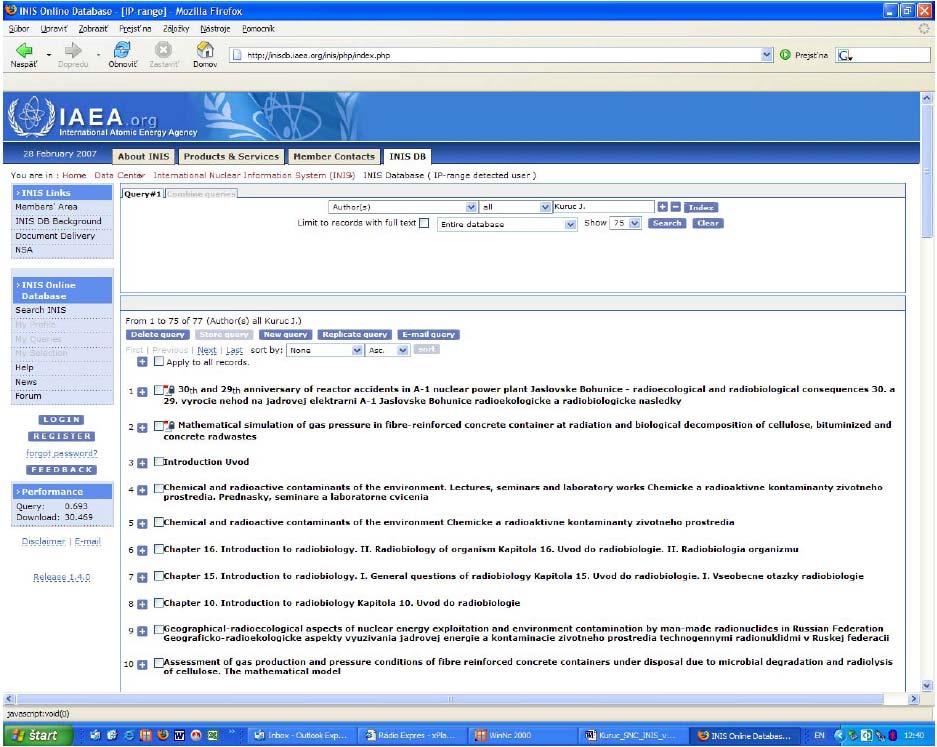Image resolution: width=937 pixels, height=747 pixels.
Task: Select checkbox for record 4
Action: 158,488
